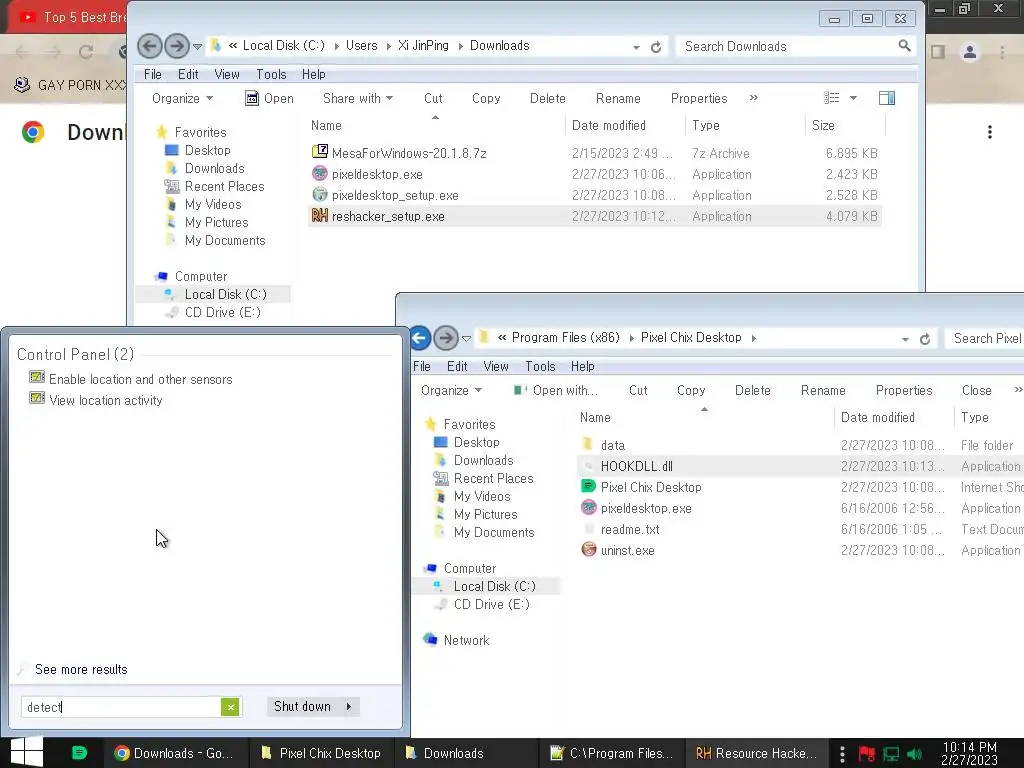The width and height of the screenshot is (1024, 768).
Task: Refresh the Downloads folder listing
Action: (x=656, y=47)
